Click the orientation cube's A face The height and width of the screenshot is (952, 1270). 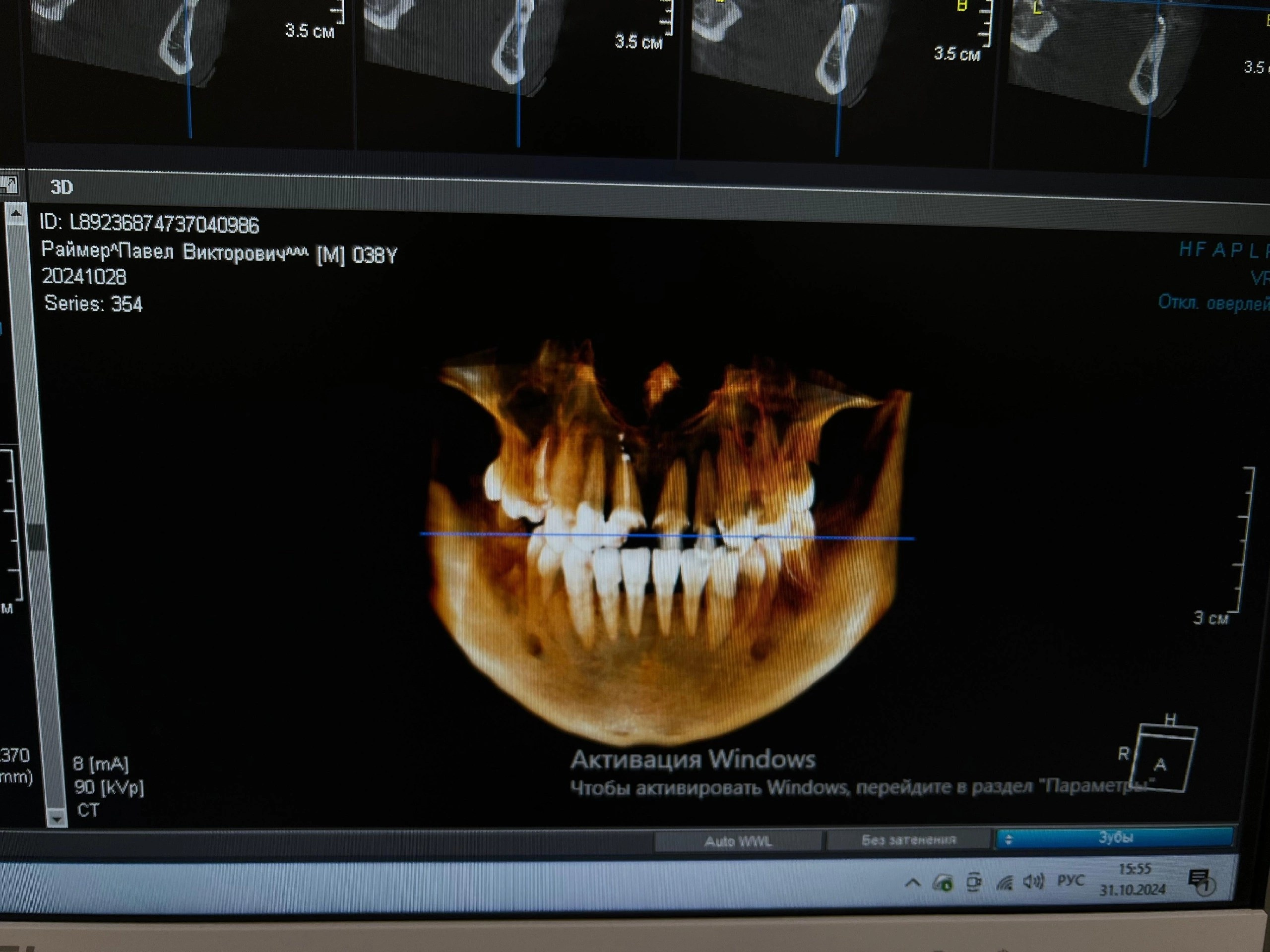click(1160, 766)
